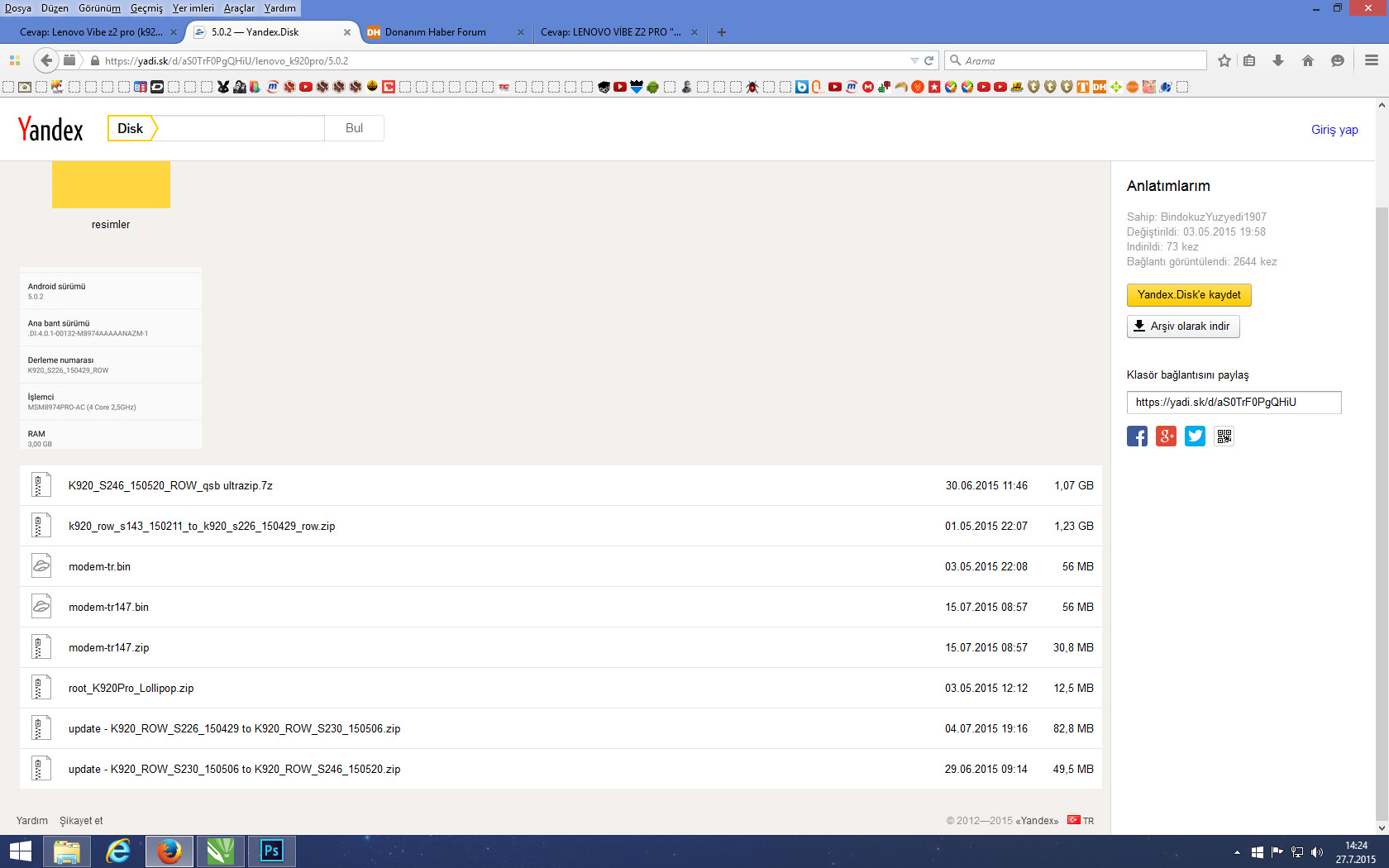The height and width of the screenshot is (868, 1389).
Task: Open the Geçmiş menu
Action: (x=146, y=8)
